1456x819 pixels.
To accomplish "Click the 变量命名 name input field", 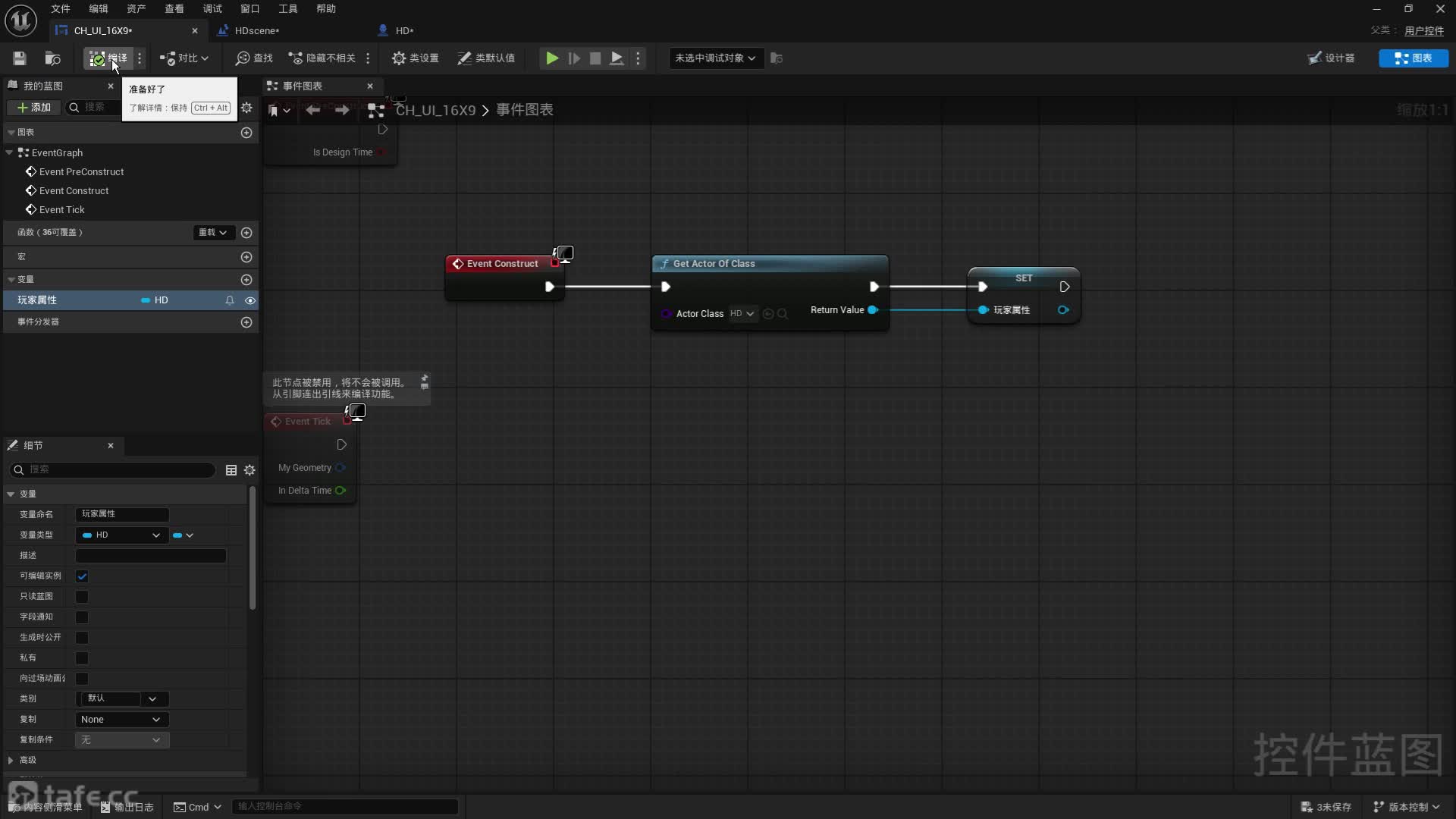I will (x=122, y=514).
